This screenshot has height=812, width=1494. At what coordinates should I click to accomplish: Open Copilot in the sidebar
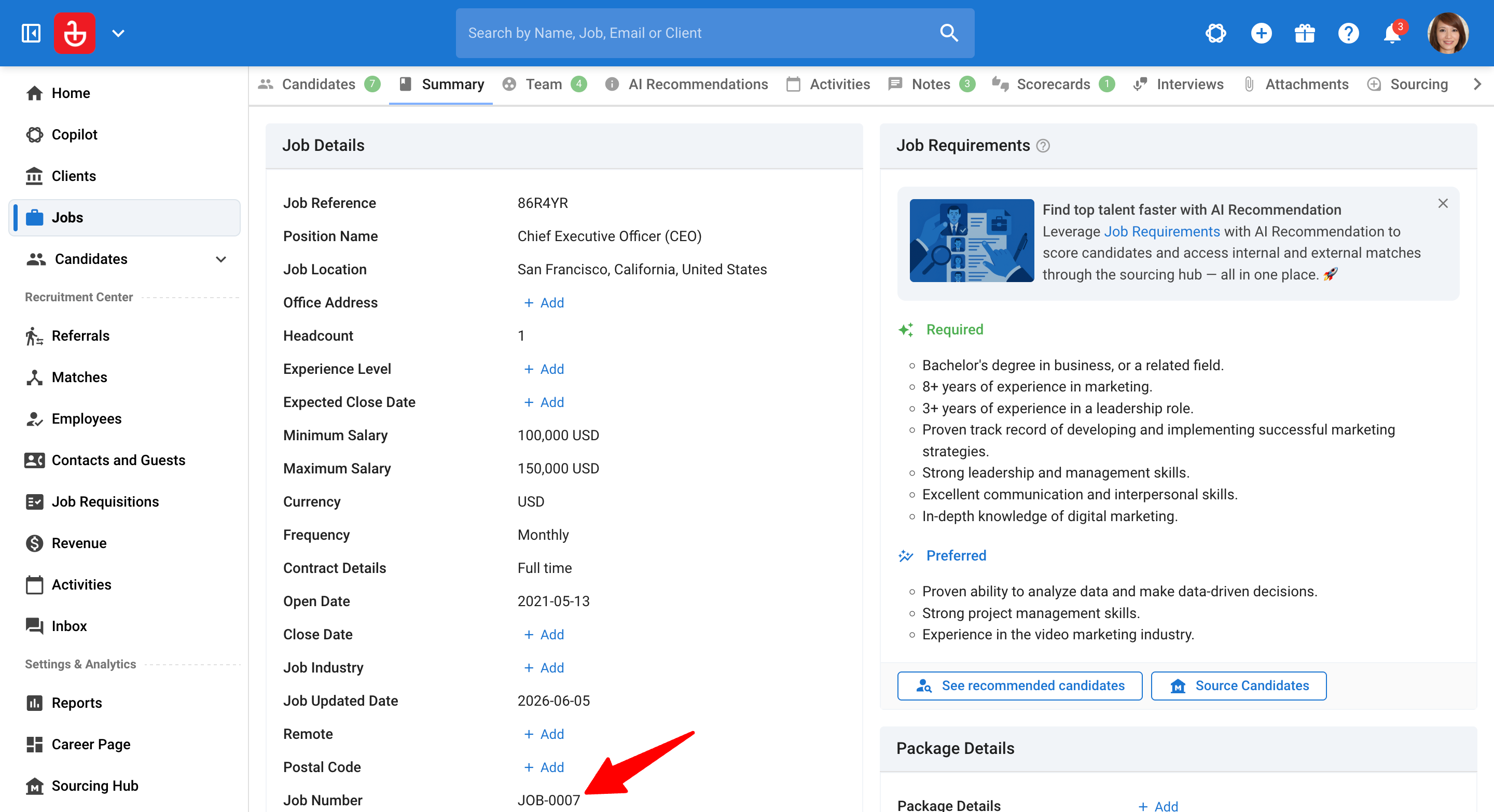click(x=124, y=134)
